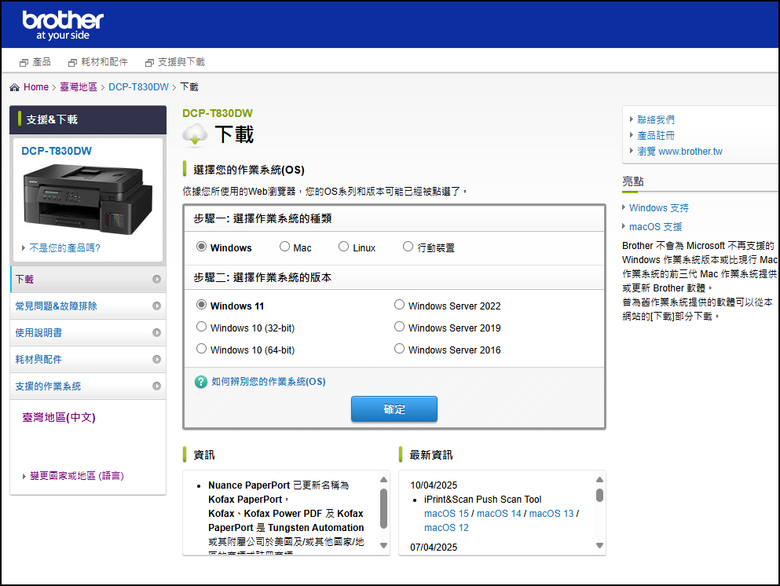Select Windows 10 (64-bit) radio button

click(x=201, y=349)
